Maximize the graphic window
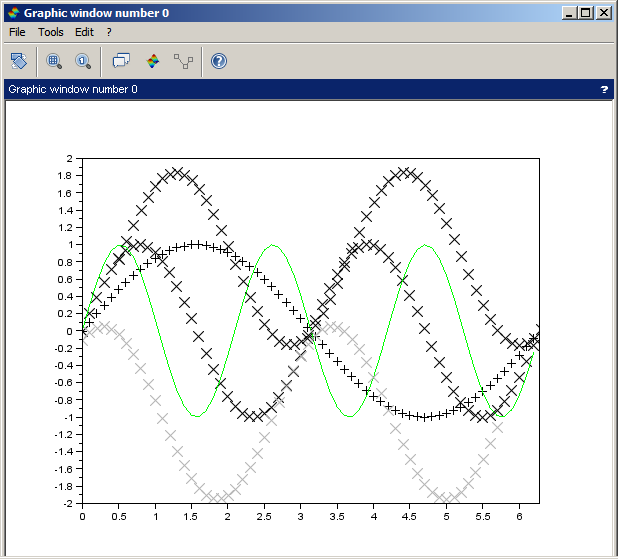This screenshot has width=618, height=559. click(586, 13)
